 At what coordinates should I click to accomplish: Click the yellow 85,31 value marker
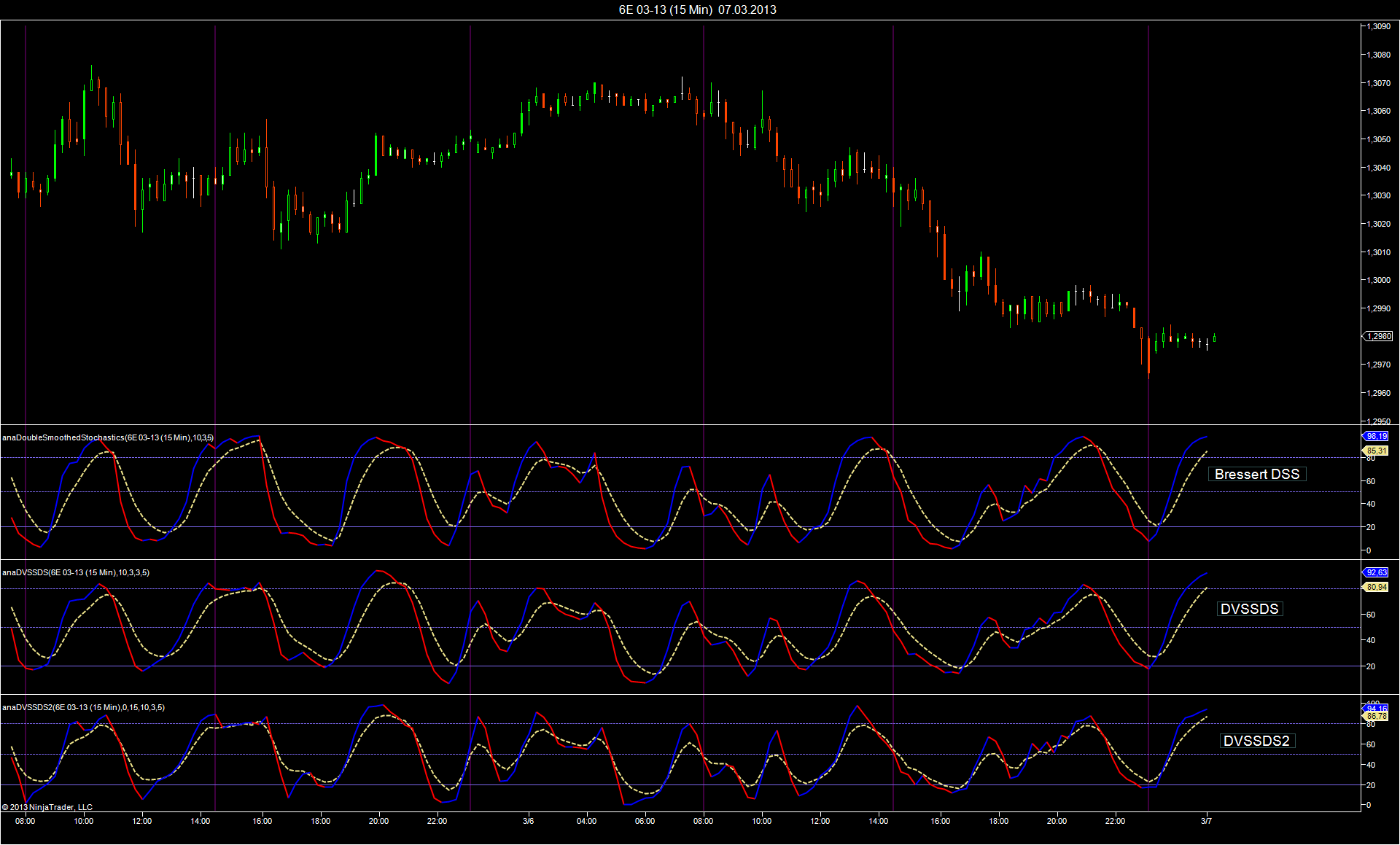1376,451
